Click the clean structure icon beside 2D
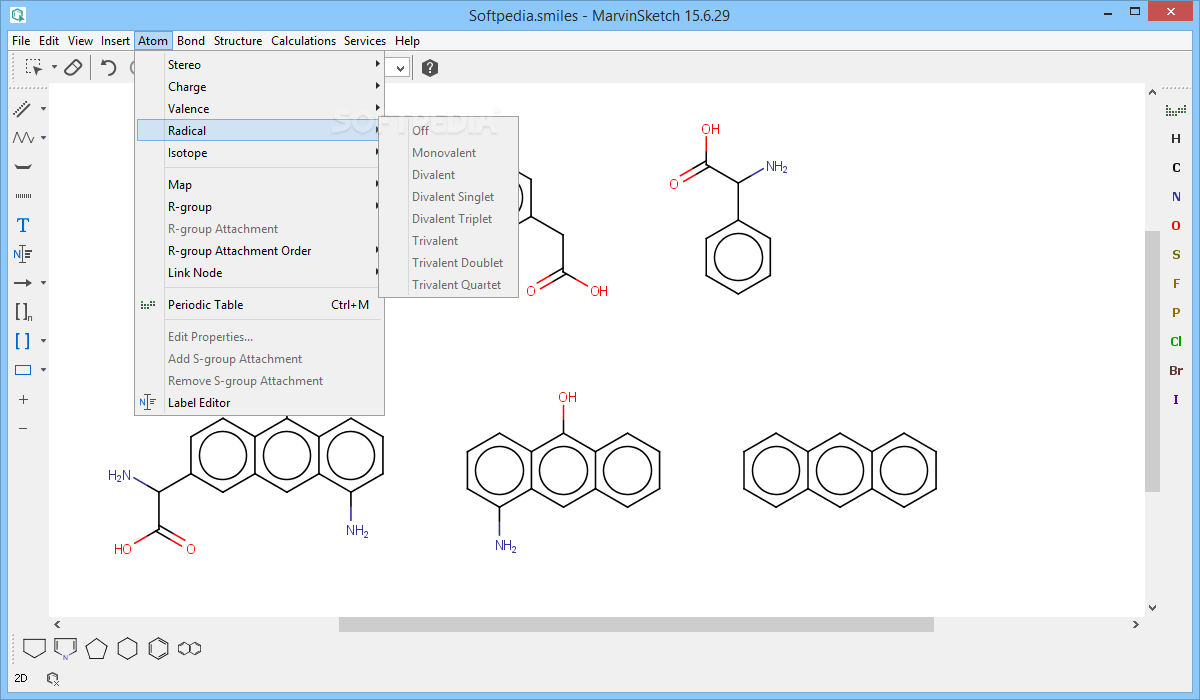 pyautogui.click(x=53, y=678)
